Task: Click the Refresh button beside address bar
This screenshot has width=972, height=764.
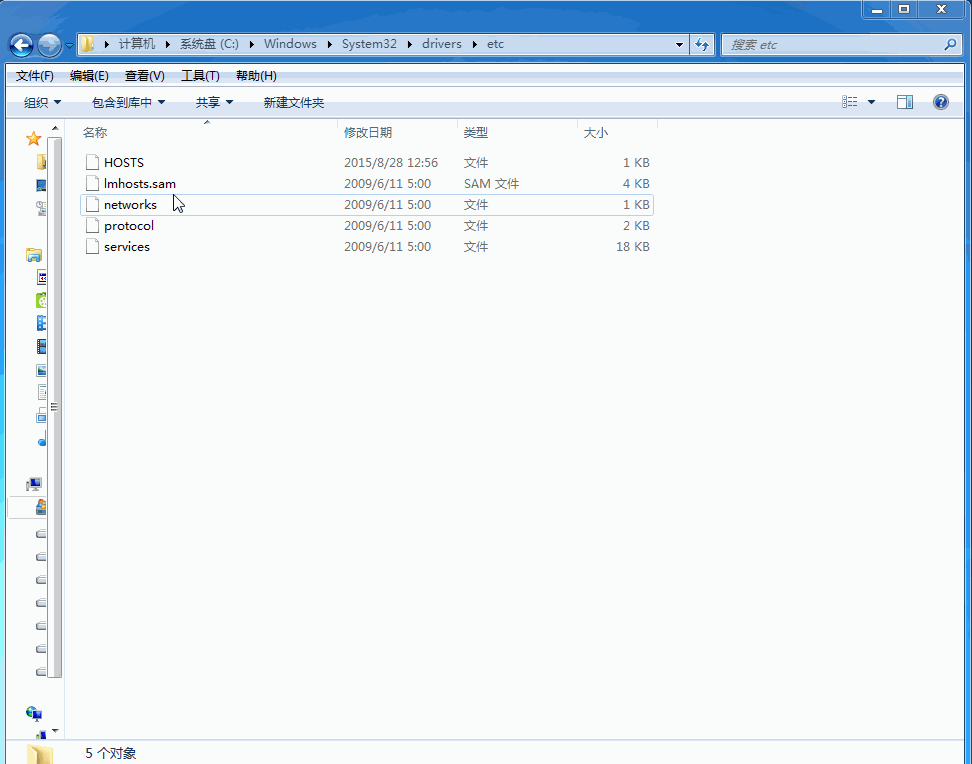Action: (x=702, y=45)
